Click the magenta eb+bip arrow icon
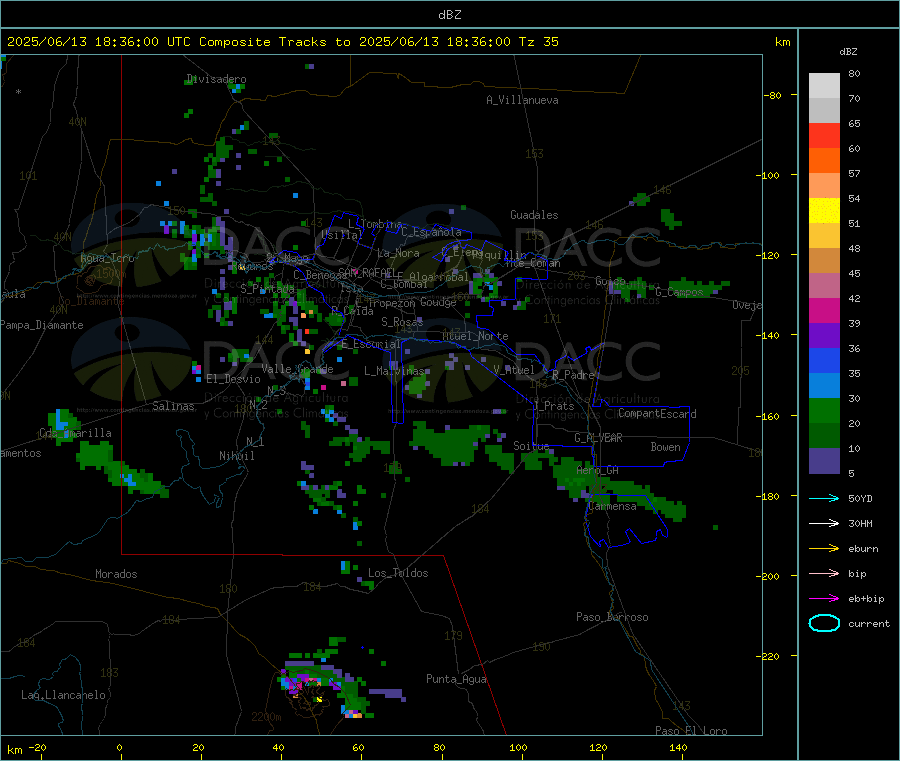Screen dimensions: 900x761 (824, 598)
